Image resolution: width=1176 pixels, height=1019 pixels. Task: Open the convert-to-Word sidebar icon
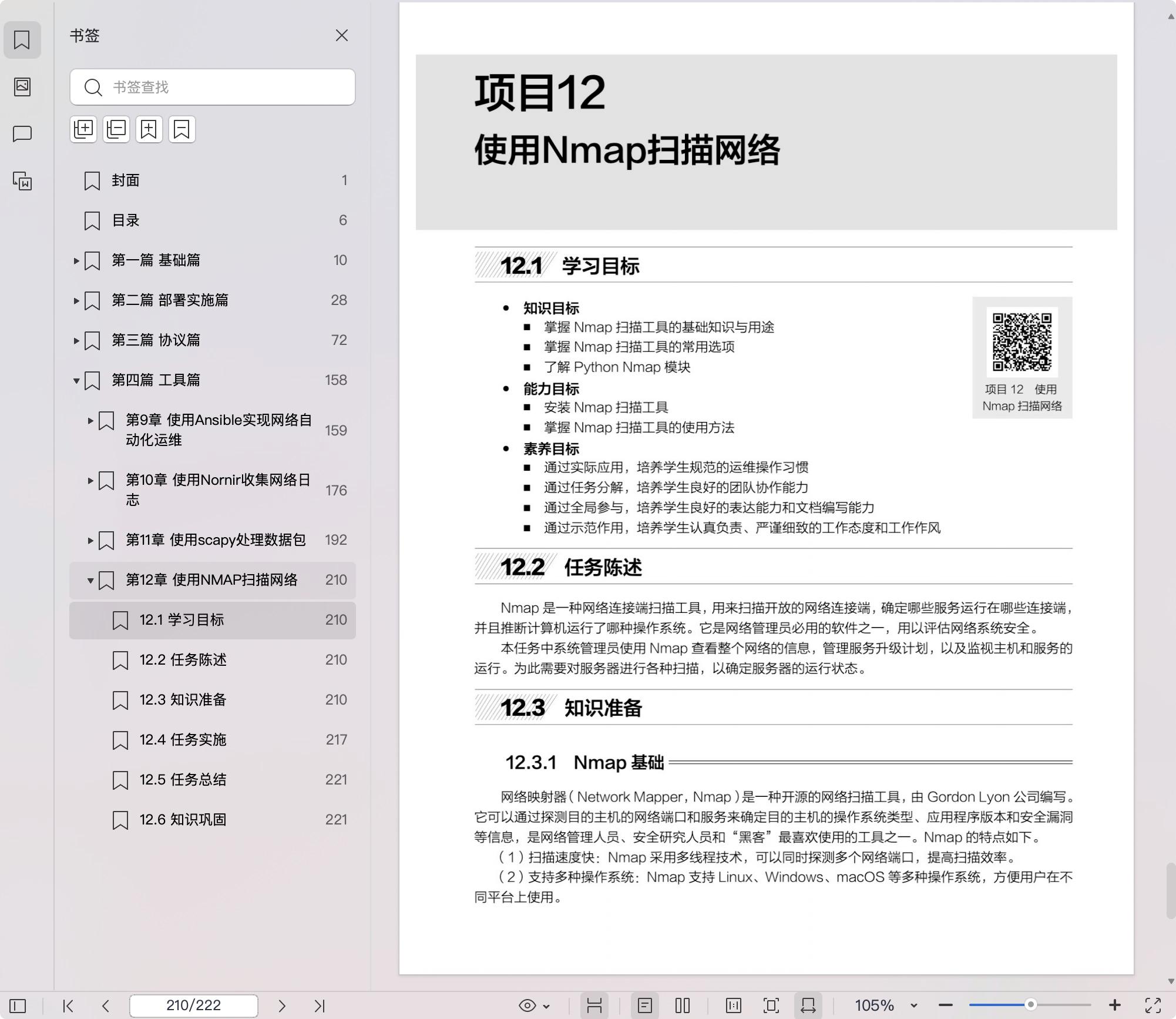click(22, 181)
